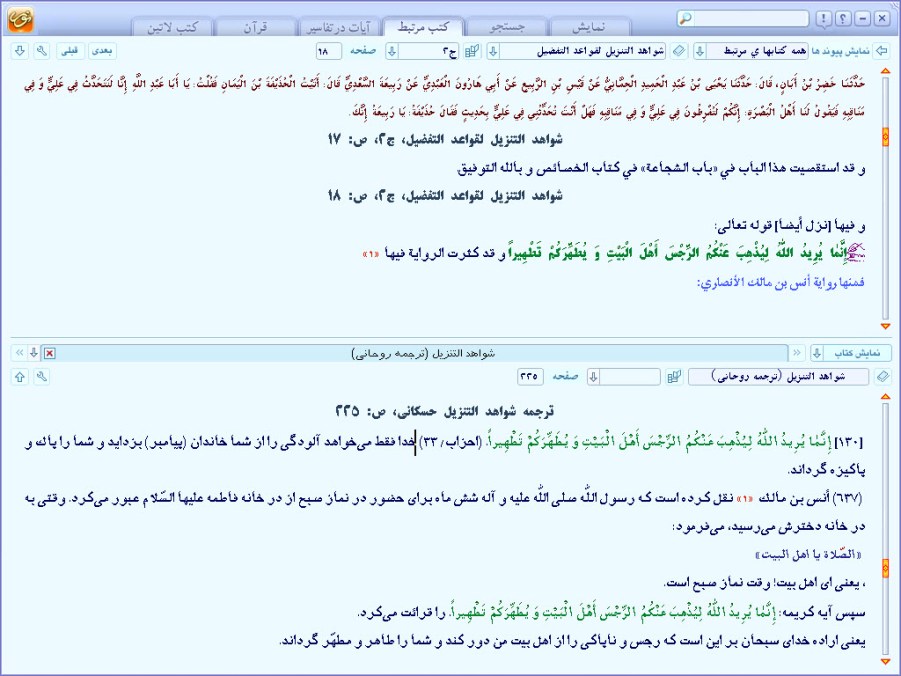Click the down arrow next to the red X
The width and height of the screenshot is (901, 676).
(34, 352)
